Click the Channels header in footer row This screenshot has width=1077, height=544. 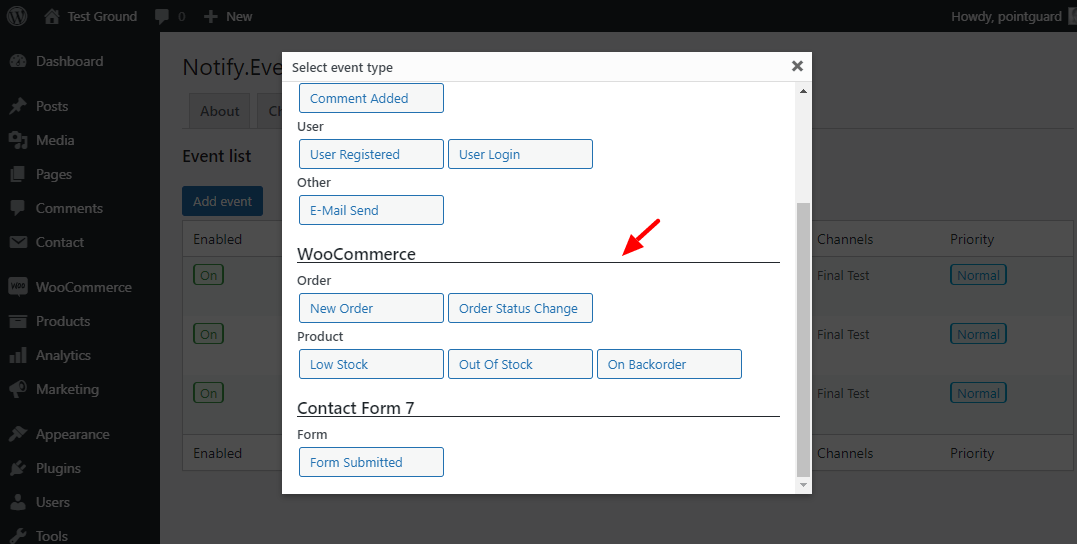[x=845, y=453]
